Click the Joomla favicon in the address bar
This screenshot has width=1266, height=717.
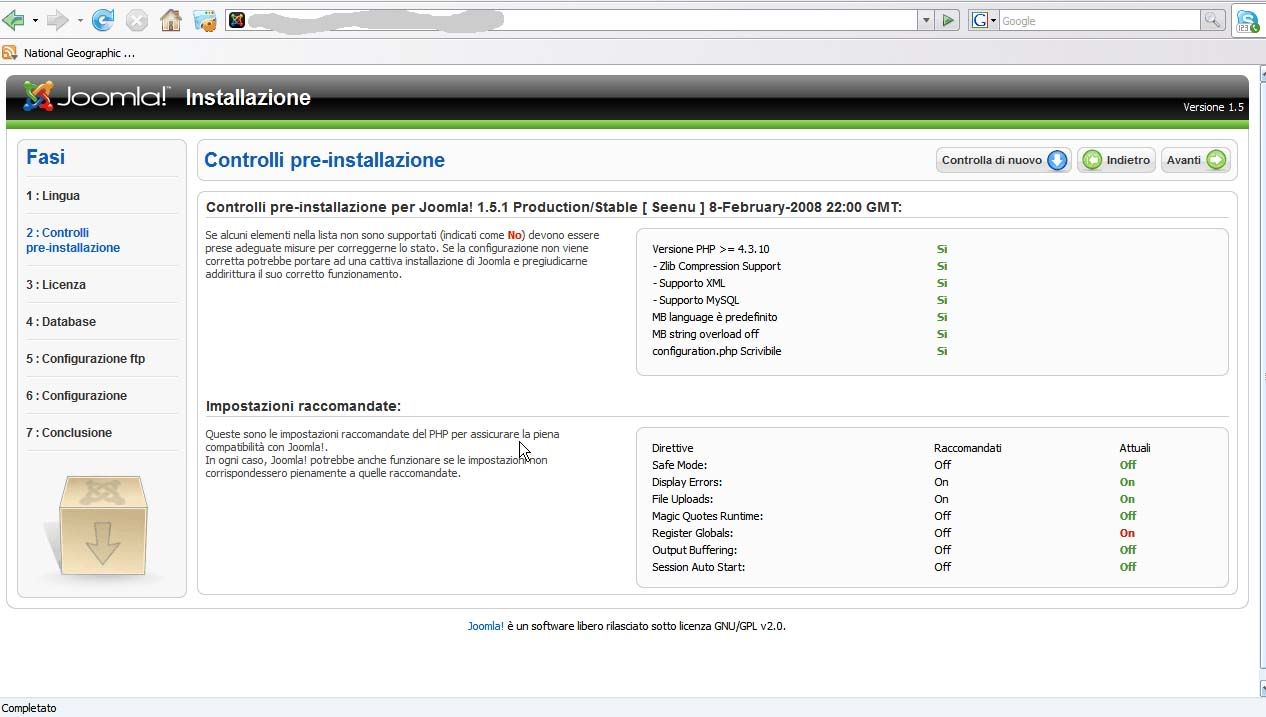pyautogui.click(x=237, y=20)
